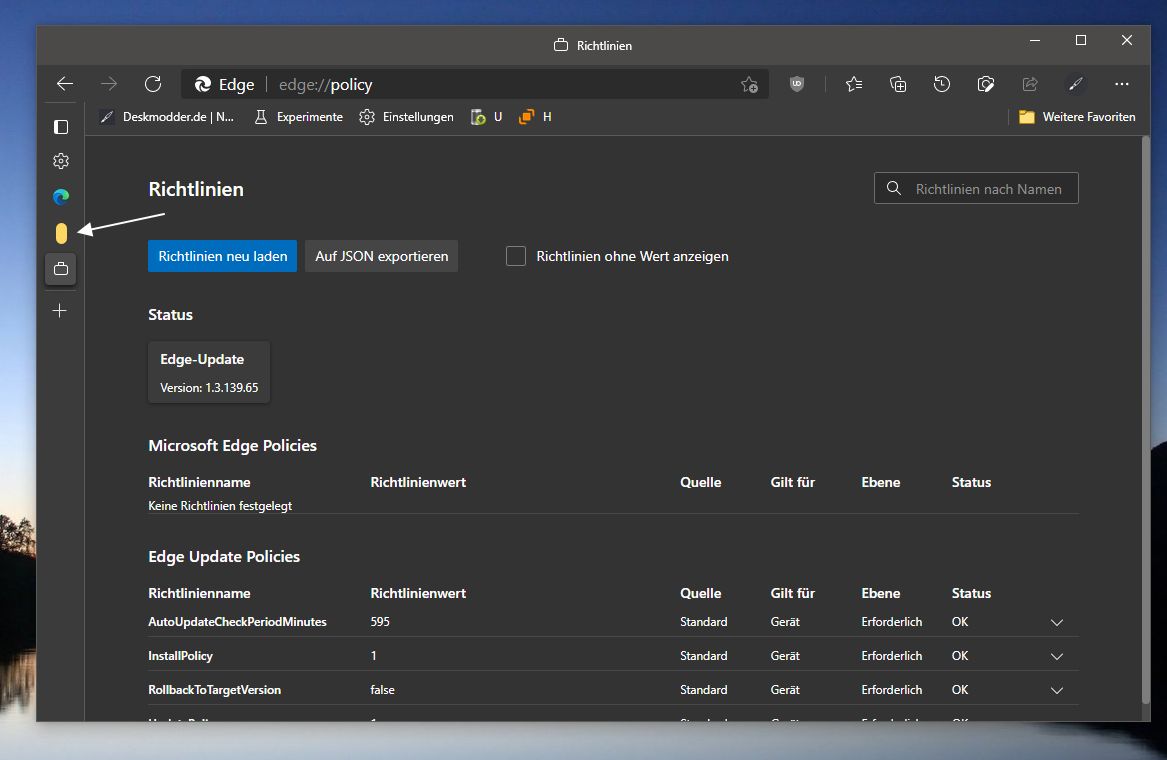1167x760 pixels.
Task: Click the Edge-Update version status card
Action: 209,372
